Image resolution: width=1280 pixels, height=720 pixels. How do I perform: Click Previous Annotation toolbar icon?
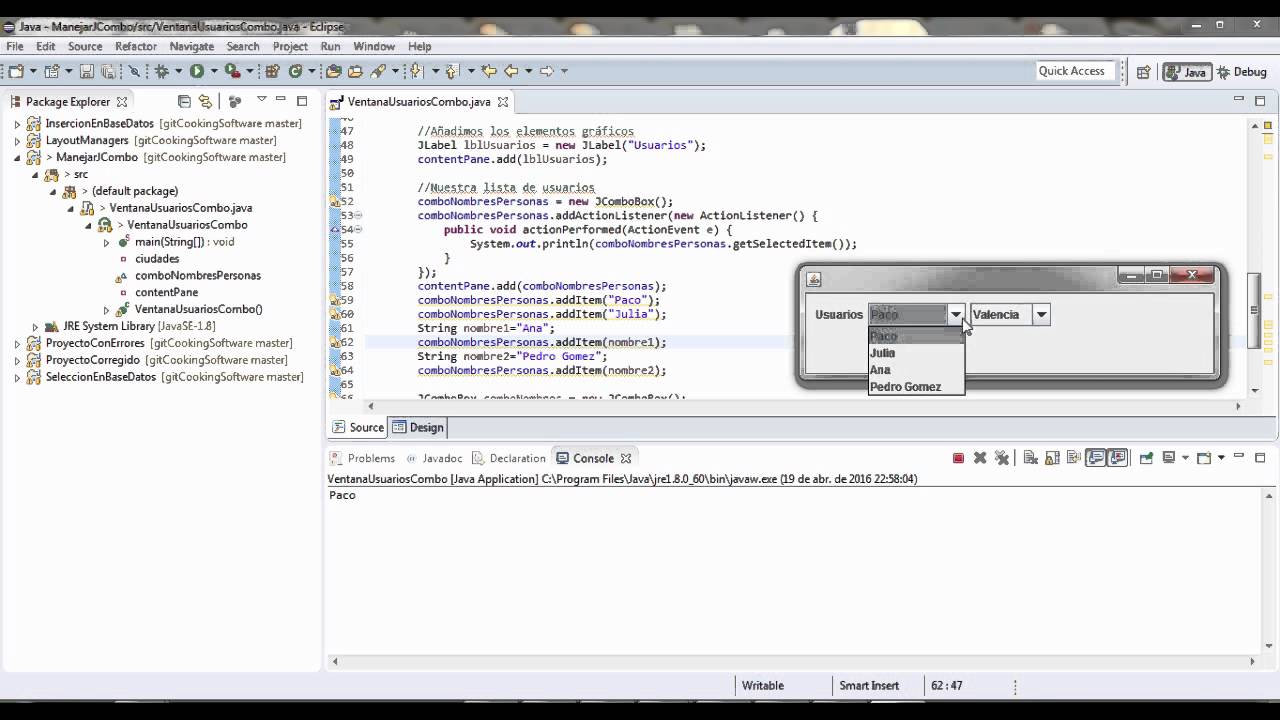451,71
